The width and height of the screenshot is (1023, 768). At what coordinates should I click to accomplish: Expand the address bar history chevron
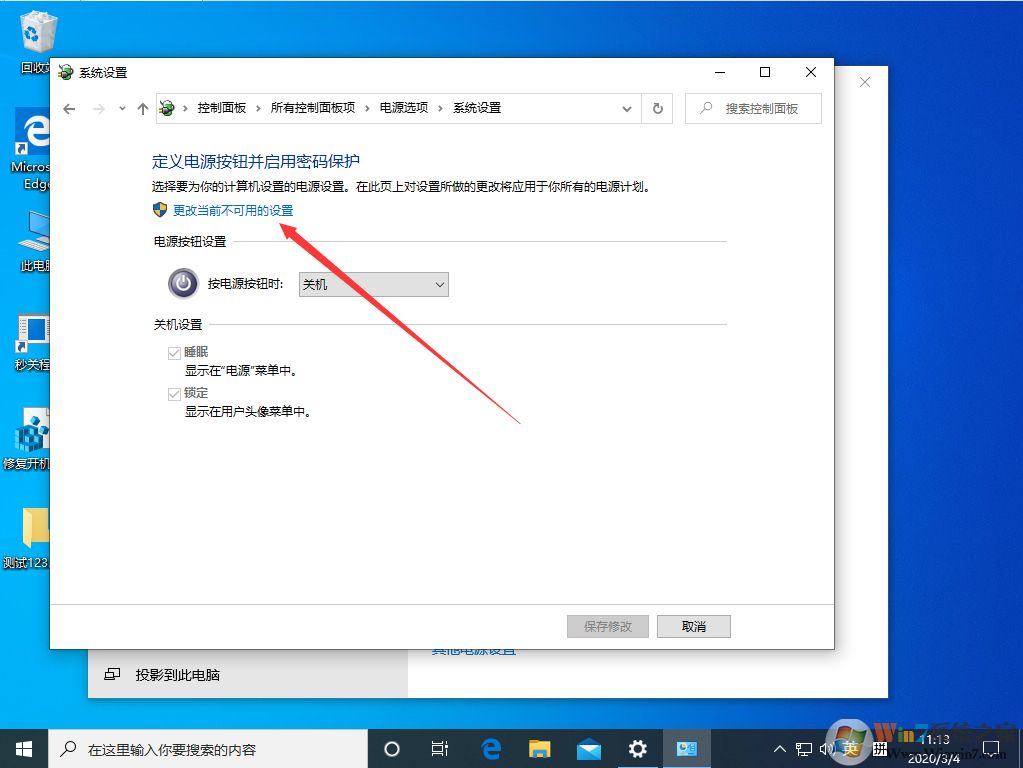[626, 108]
